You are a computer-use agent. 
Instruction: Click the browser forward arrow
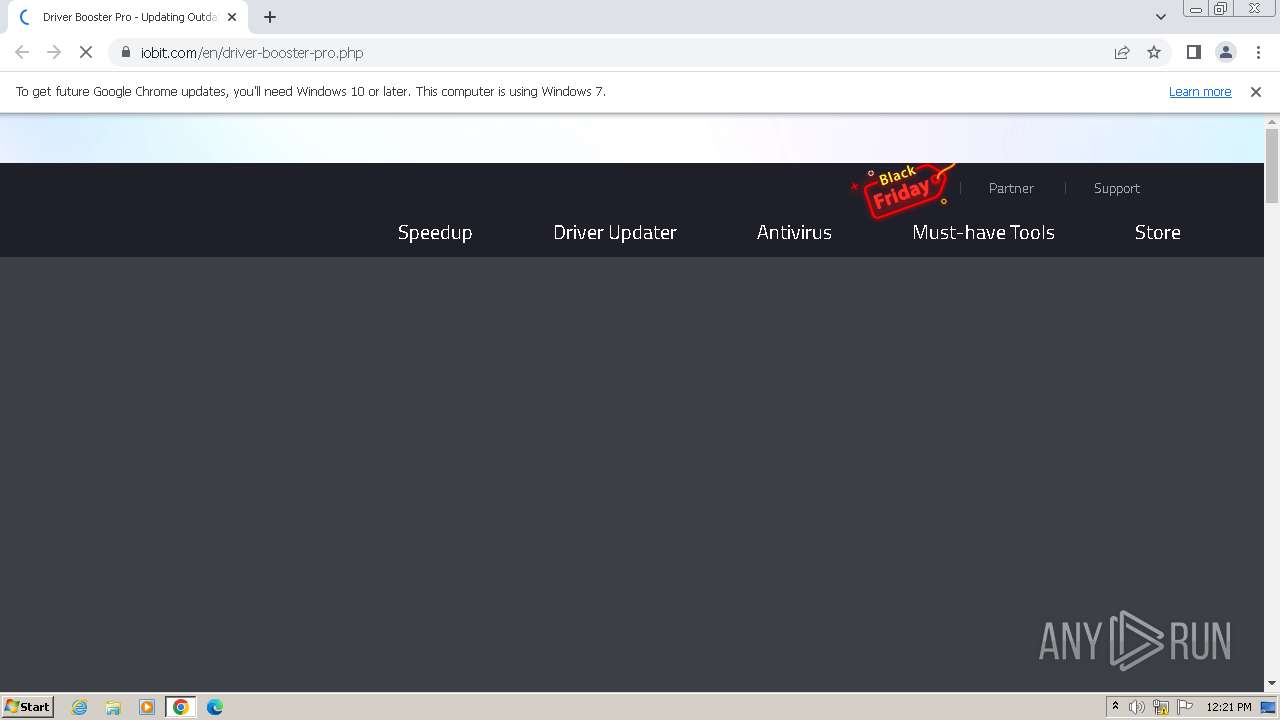click(x=54, y=52)
